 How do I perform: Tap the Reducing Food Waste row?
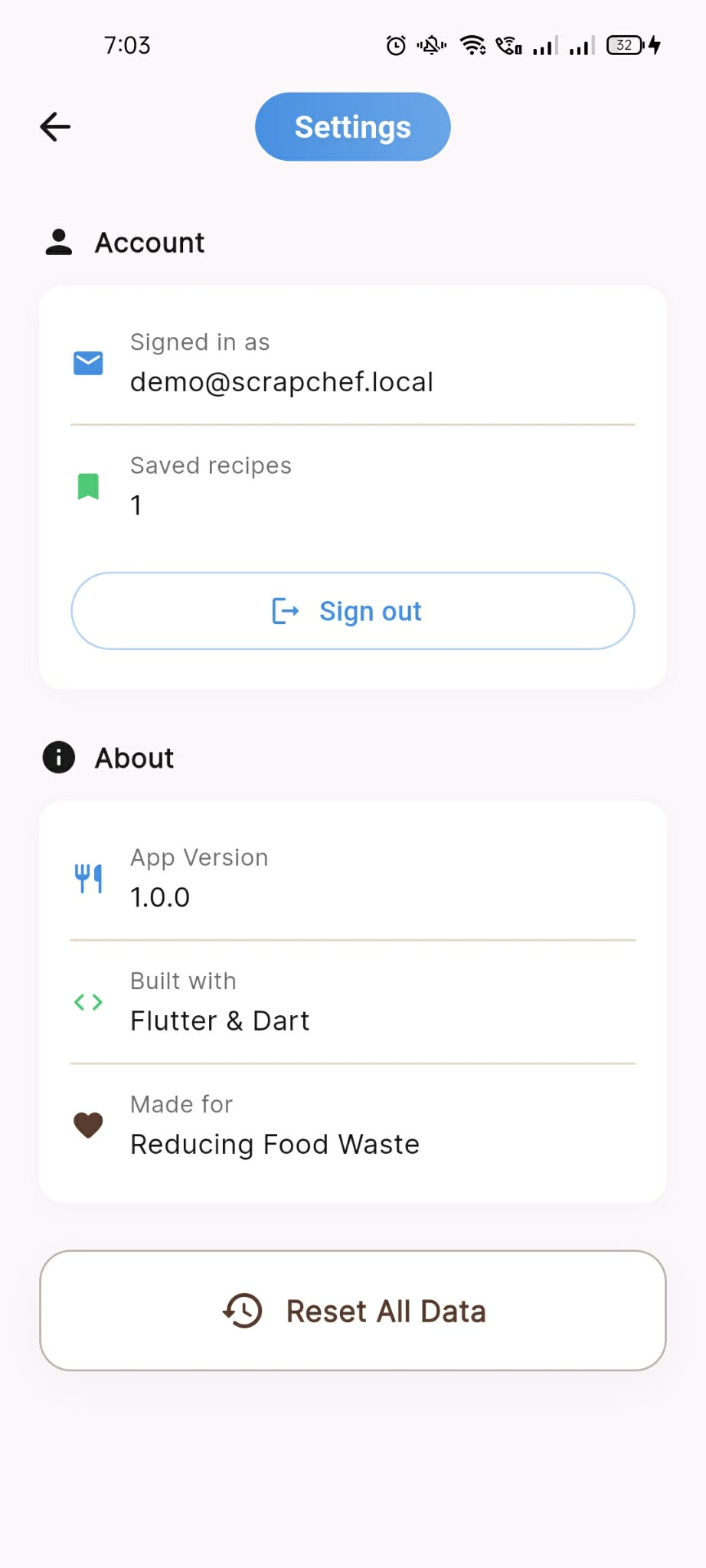(x=353, y=1125)
